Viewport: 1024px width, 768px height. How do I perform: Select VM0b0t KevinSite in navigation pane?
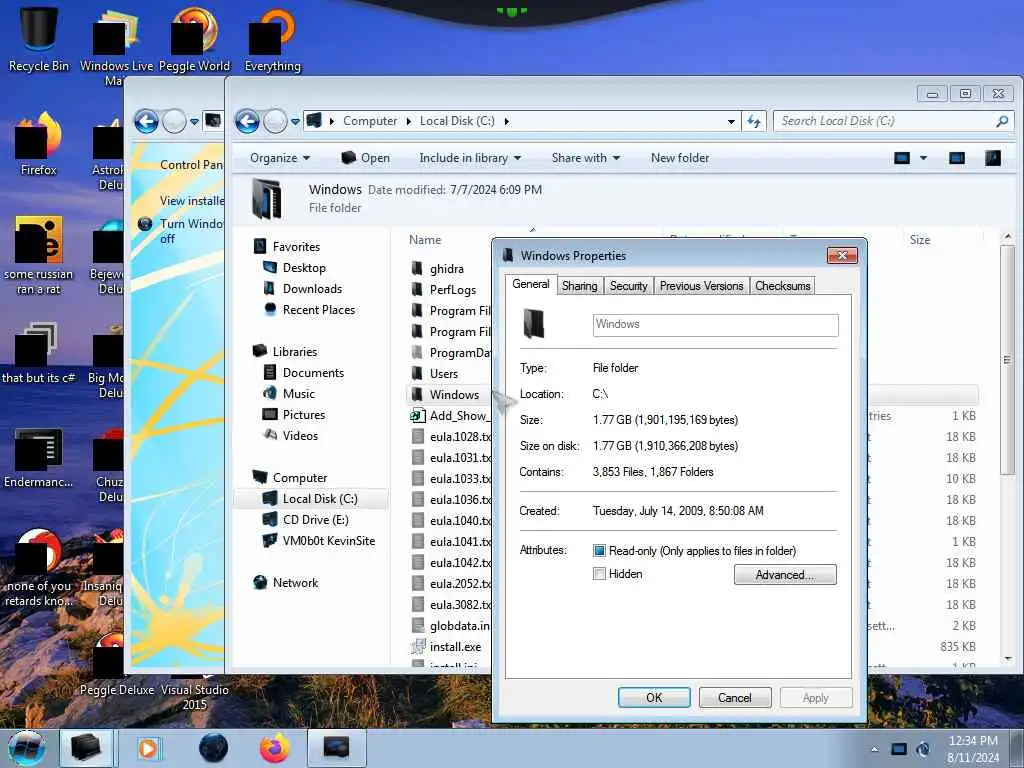pos(328,541)
